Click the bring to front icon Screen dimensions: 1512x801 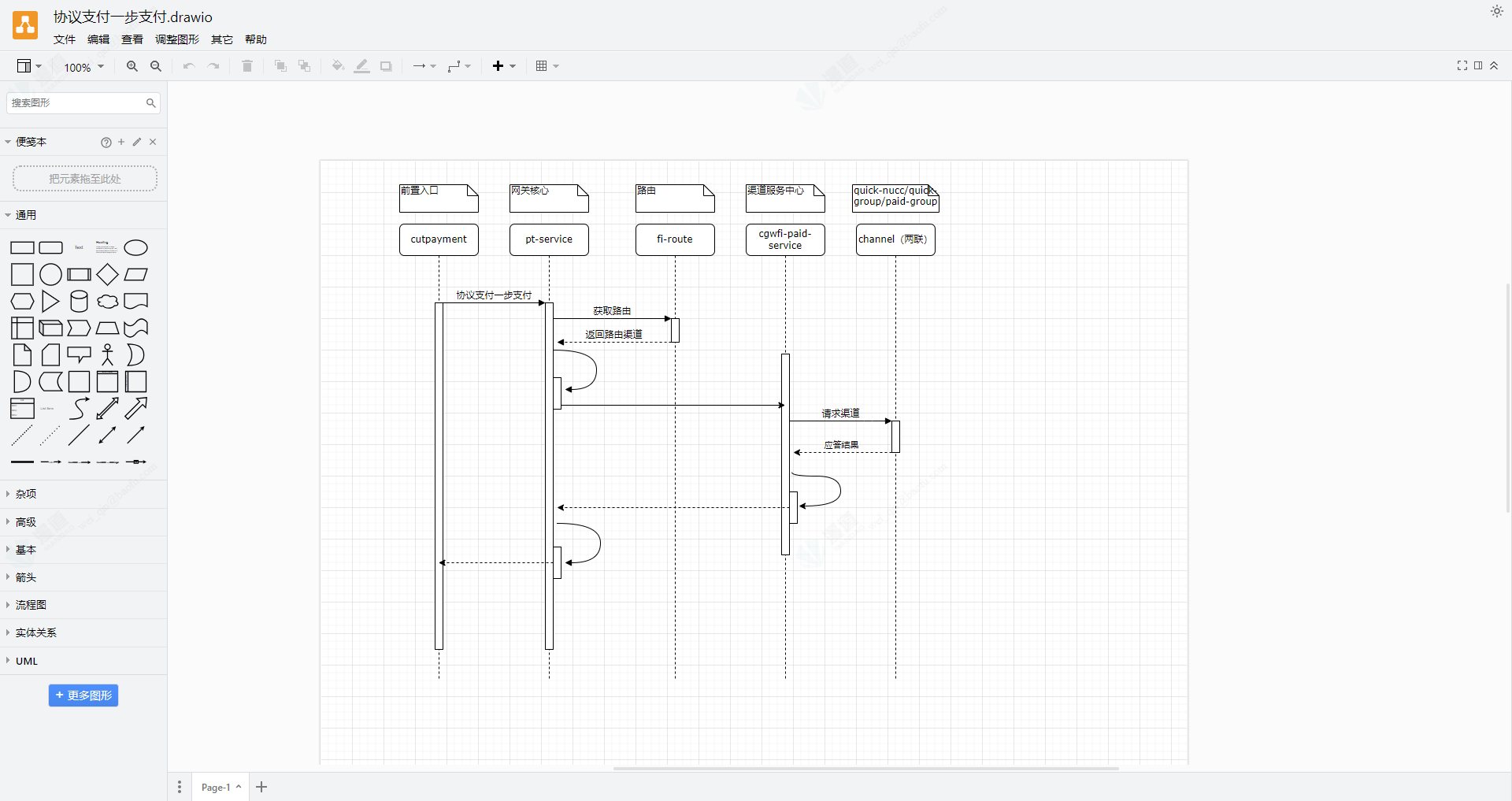[280, 66]
